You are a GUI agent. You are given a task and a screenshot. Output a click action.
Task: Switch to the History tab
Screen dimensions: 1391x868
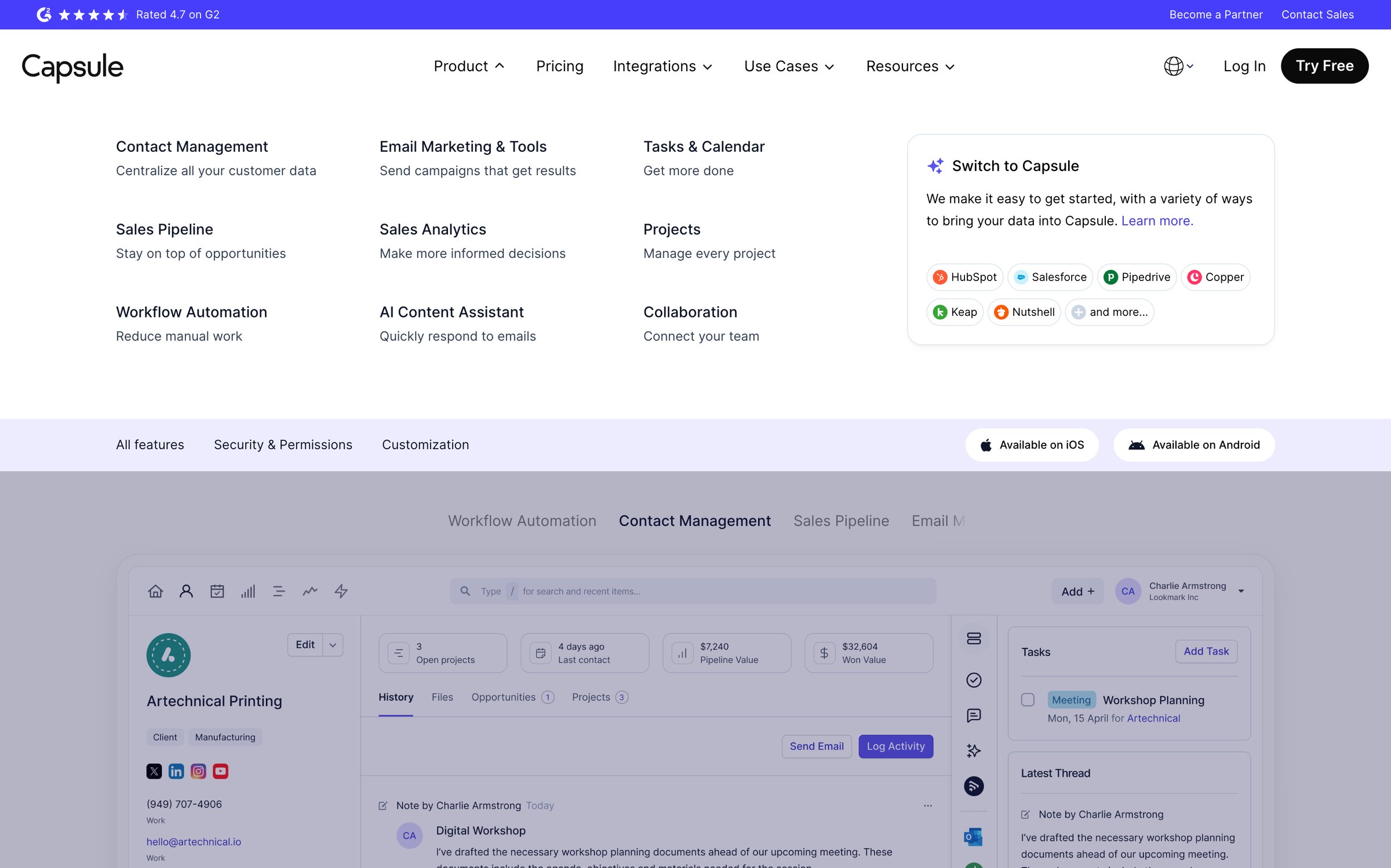(396, 697)
